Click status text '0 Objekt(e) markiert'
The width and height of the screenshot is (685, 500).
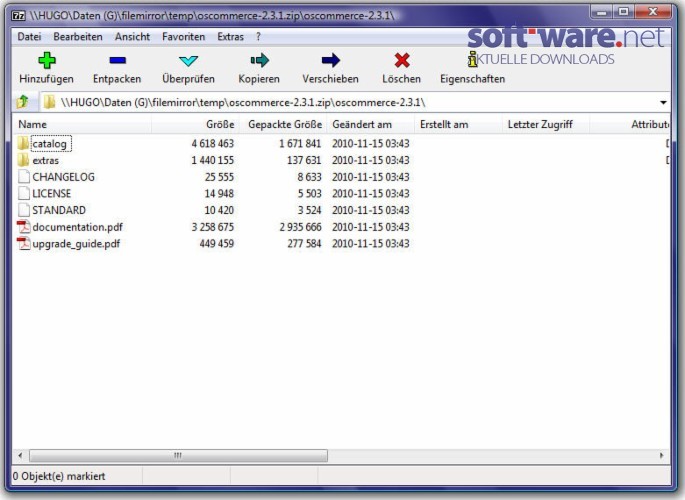[59, 476]
